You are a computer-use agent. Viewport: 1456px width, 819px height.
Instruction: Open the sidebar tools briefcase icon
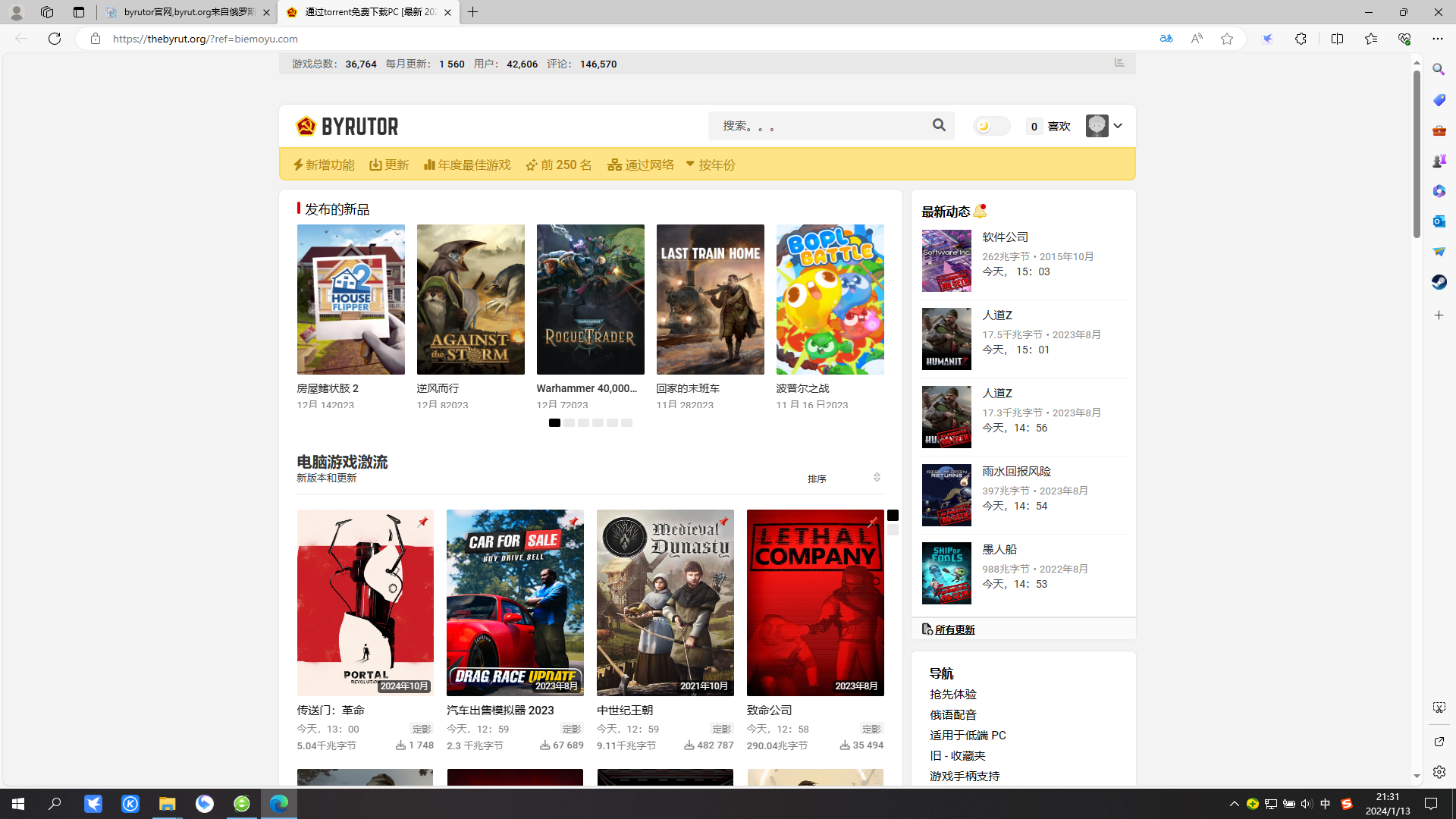1439,130
